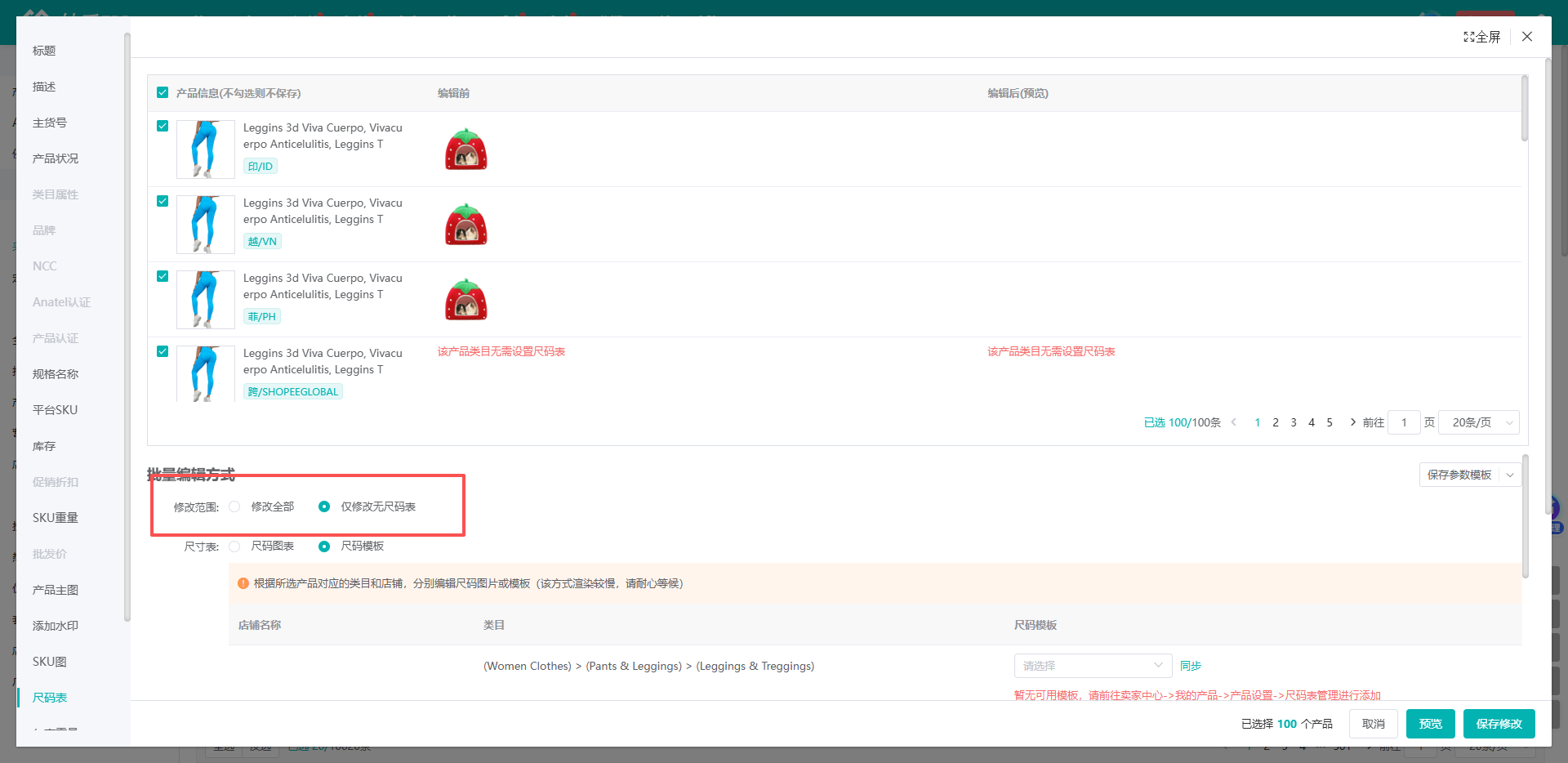
Task: Uncheck the 菲/PH product row checkbox
Action: pos(163,276)
